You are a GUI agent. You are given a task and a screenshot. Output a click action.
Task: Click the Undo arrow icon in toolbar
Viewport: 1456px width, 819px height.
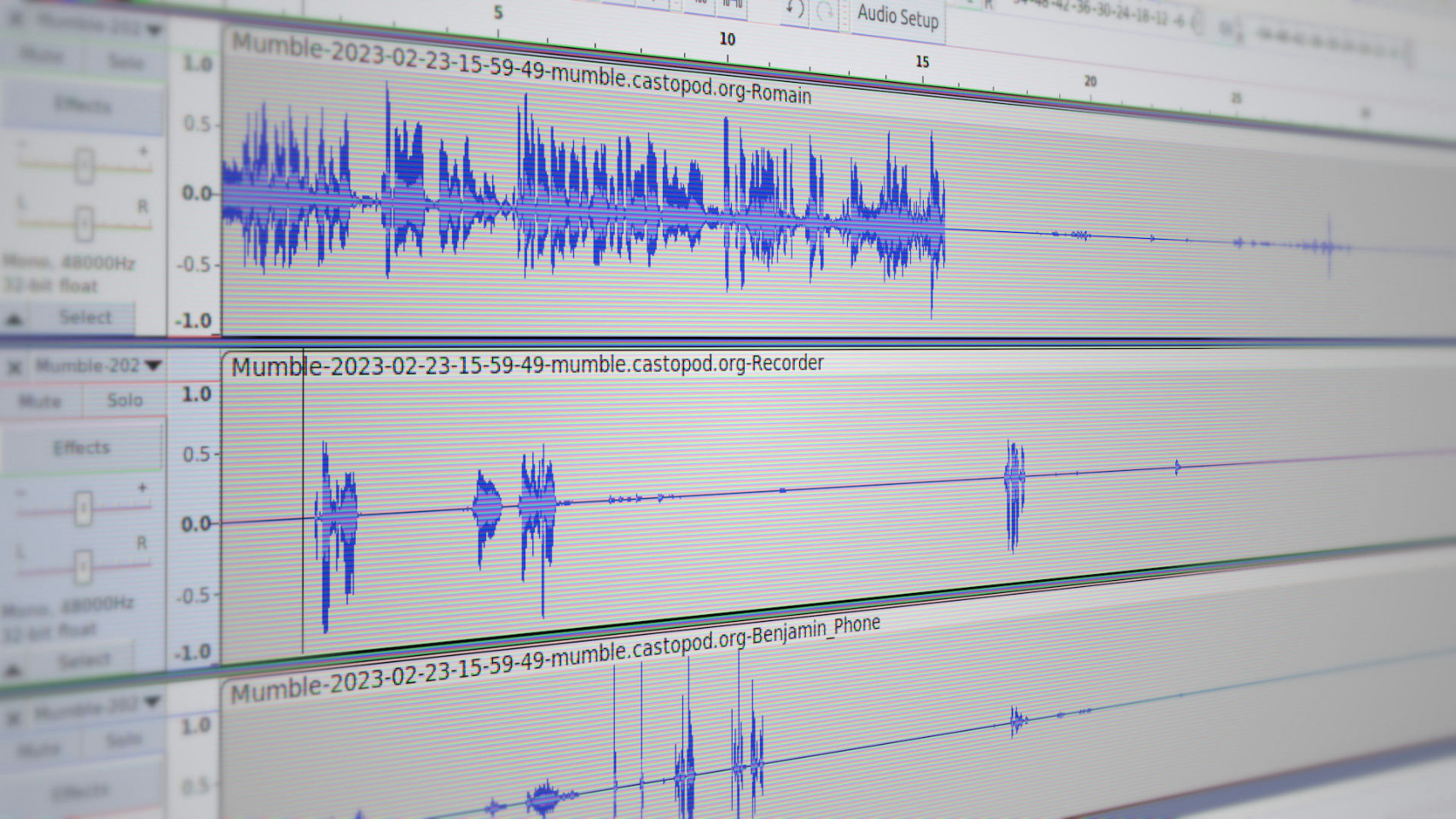794,9
